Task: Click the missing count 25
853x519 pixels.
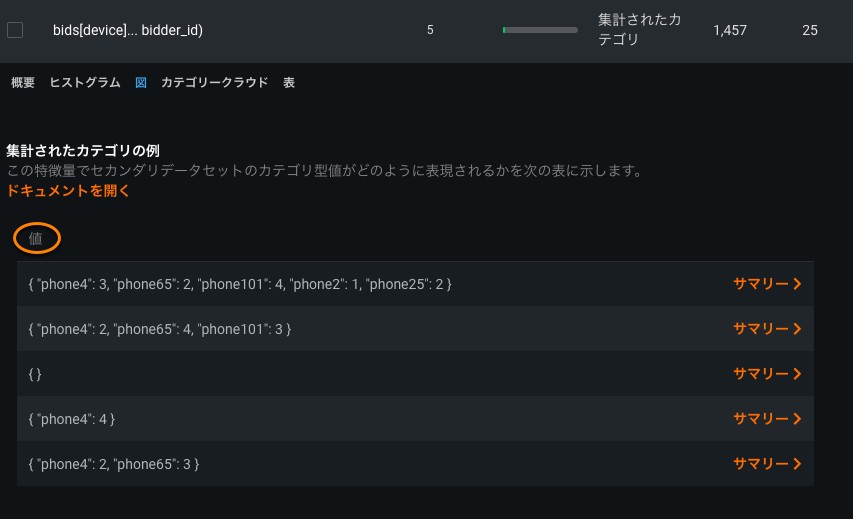Action: click(810, 30)
